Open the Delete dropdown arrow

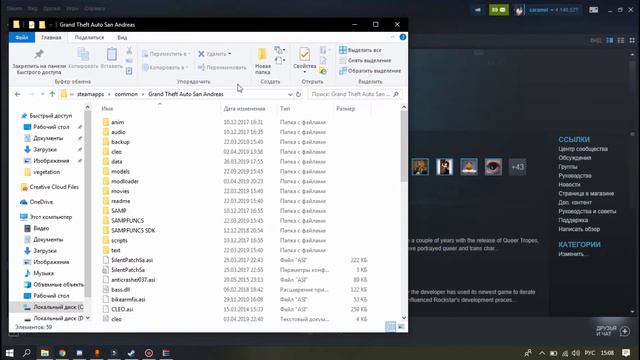point(230,54)
